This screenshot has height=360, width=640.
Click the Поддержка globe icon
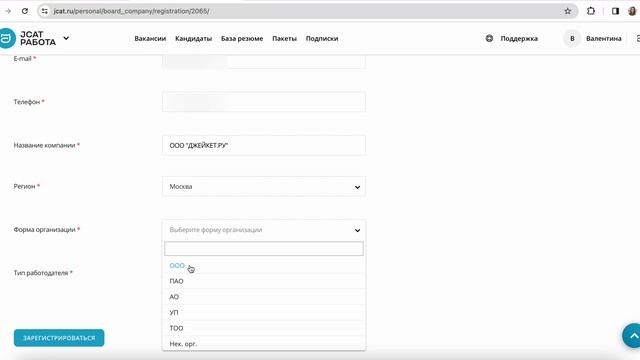click(489, 38)
